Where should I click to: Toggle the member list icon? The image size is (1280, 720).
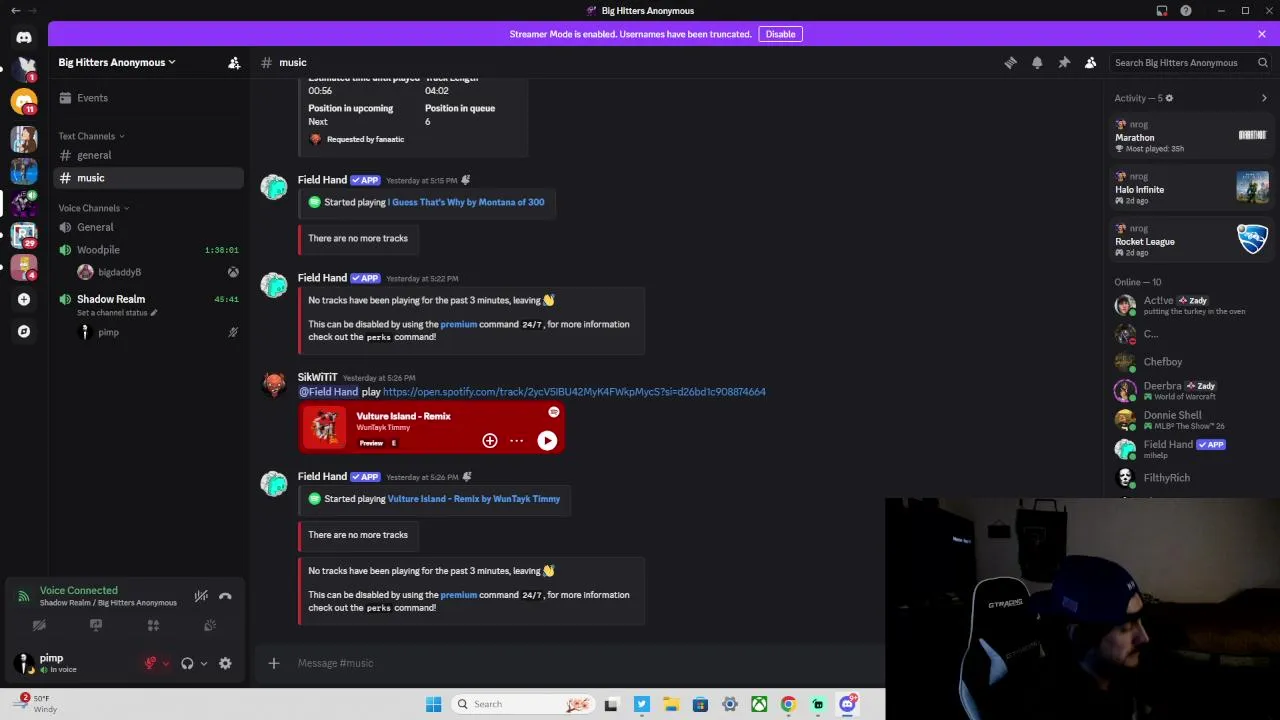coord(1091,62)
